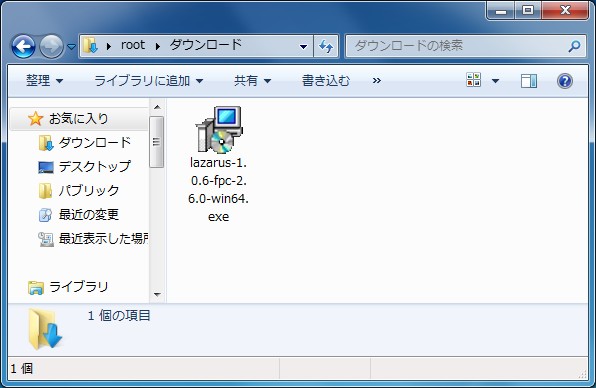596x388 pixels.
Task: Open recent pages dropdown beside Forward arrow
Action: [71, 47]
